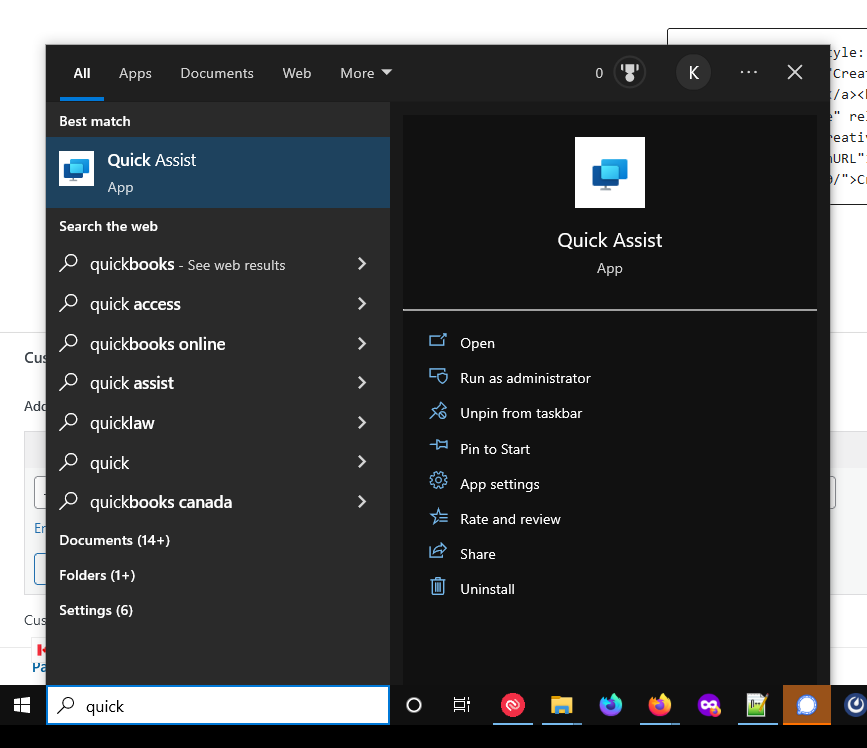This screenshot has height=748, width=867.
Task: Select the quick access web suggestion
Action: click(218, 304)
